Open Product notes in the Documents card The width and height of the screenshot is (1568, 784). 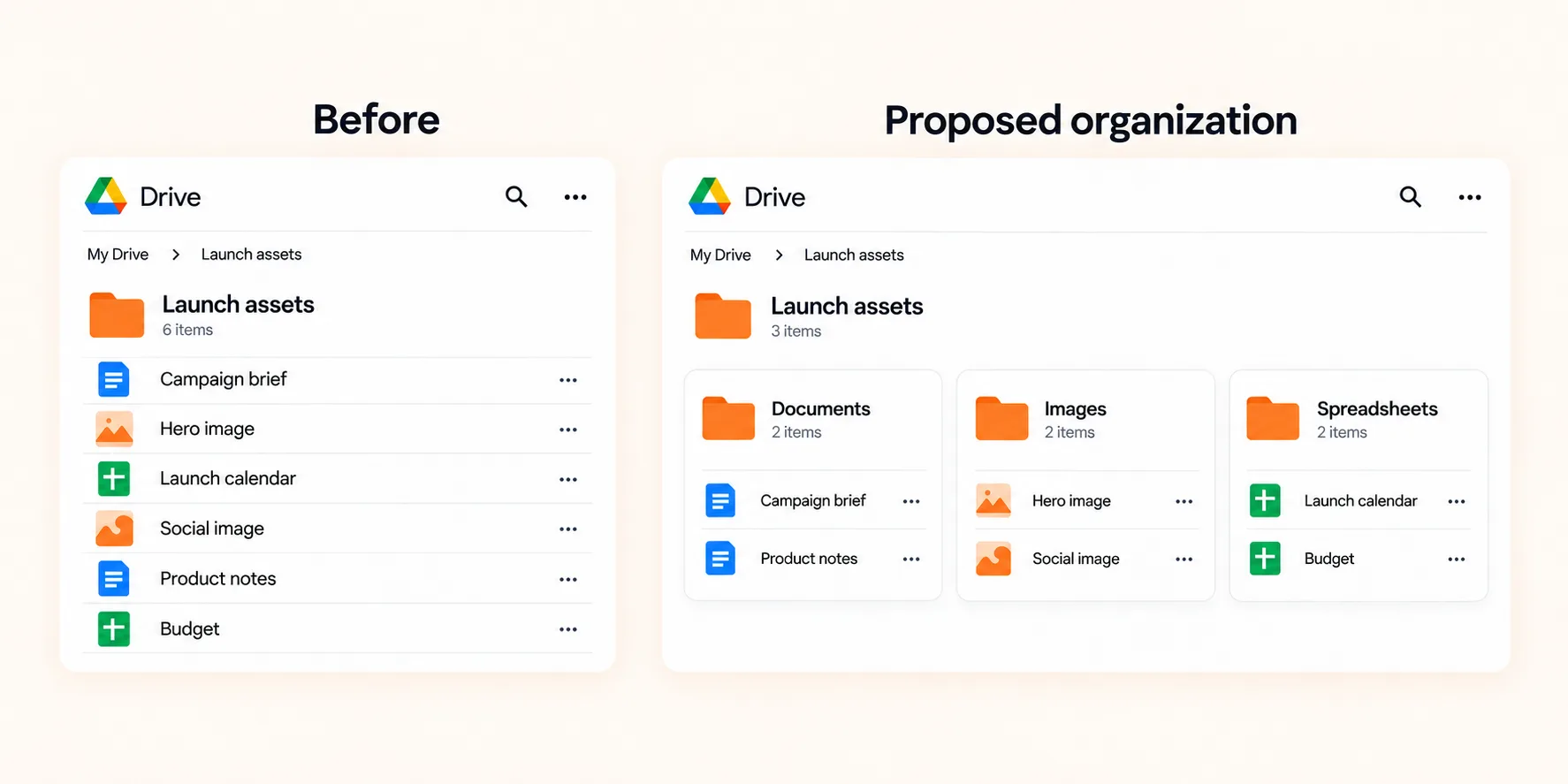tap(809, 559)
